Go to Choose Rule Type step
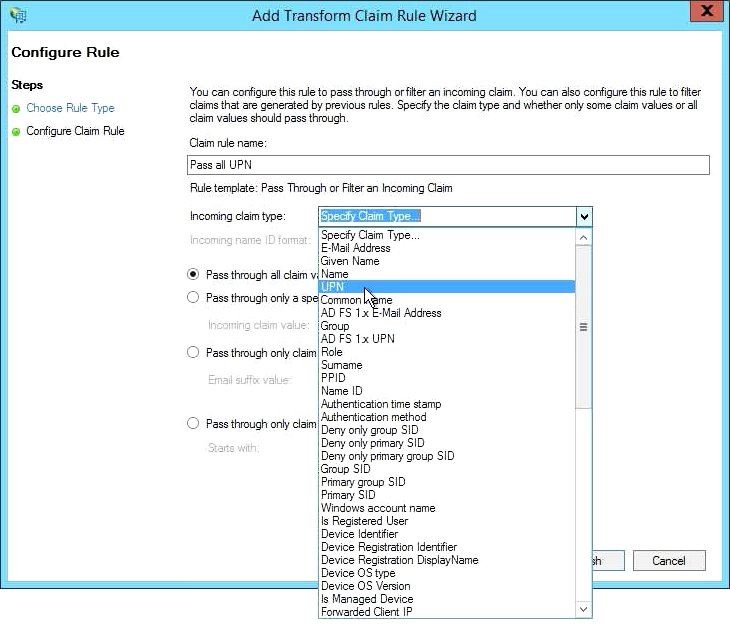Viewport: 730px width, 625px height. 70,108
